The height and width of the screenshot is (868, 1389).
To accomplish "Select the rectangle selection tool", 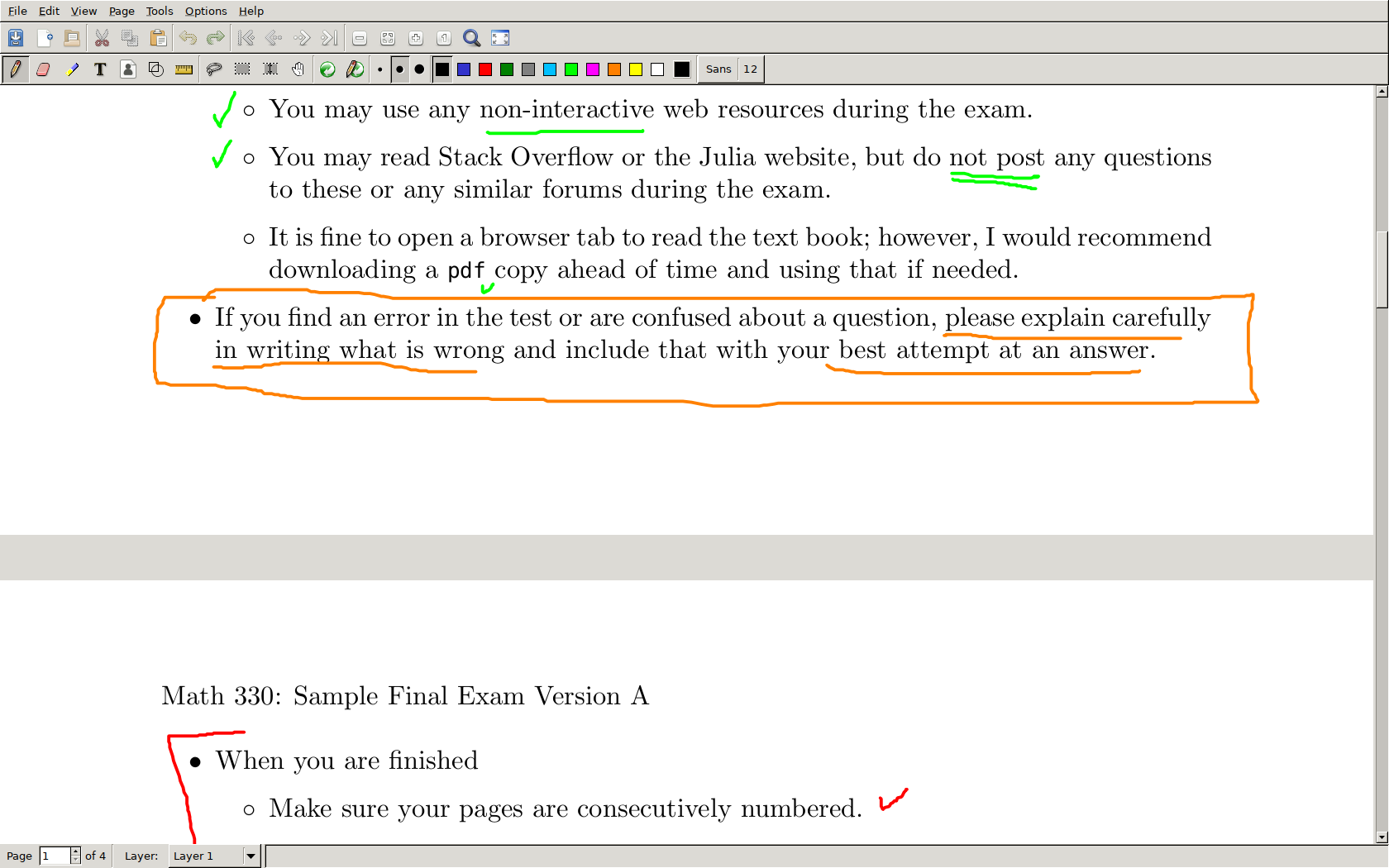I will [x=242, y=69].
